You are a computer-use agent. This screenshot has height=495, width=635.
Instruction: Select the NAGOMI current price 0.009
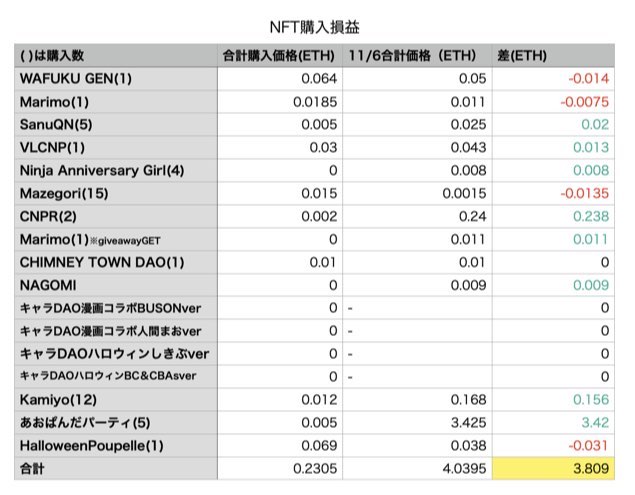point(468,285)
